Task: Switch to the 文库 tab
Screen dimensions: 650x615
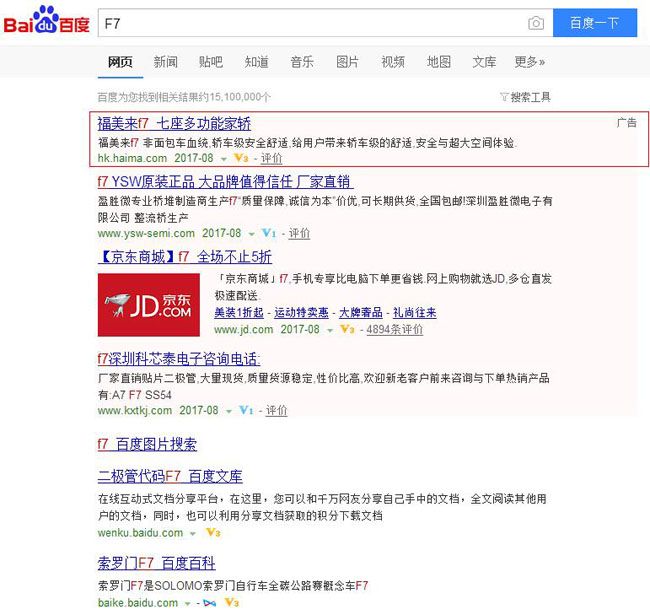Action: pos(484,62)
